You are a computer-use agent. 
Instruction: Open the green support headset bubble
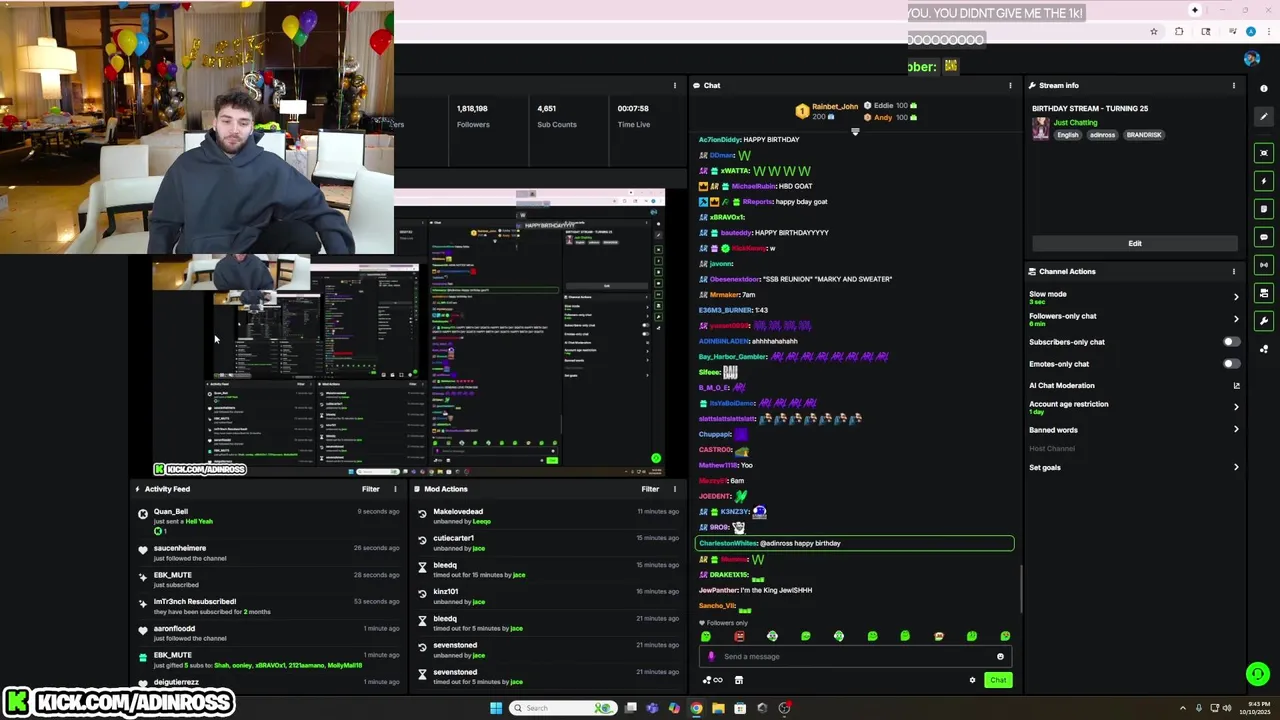pyautogui.click(x=1258, y=674)
